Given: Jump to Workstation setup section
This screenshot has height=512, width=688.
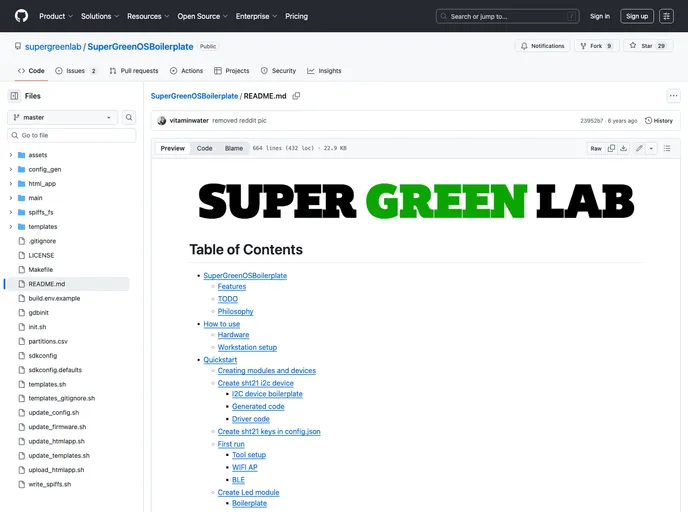Looking at the screenshot, I should tap(247, 347).
